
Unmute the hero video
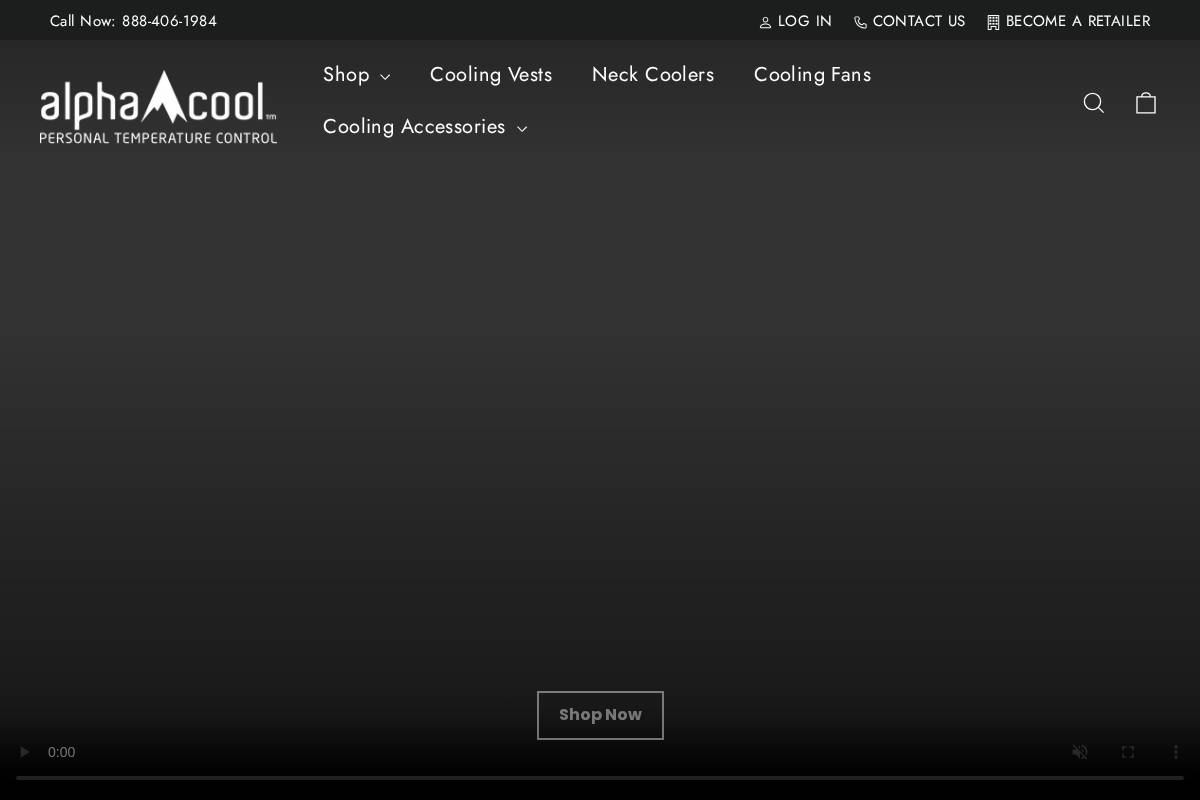pos(1080,752)
